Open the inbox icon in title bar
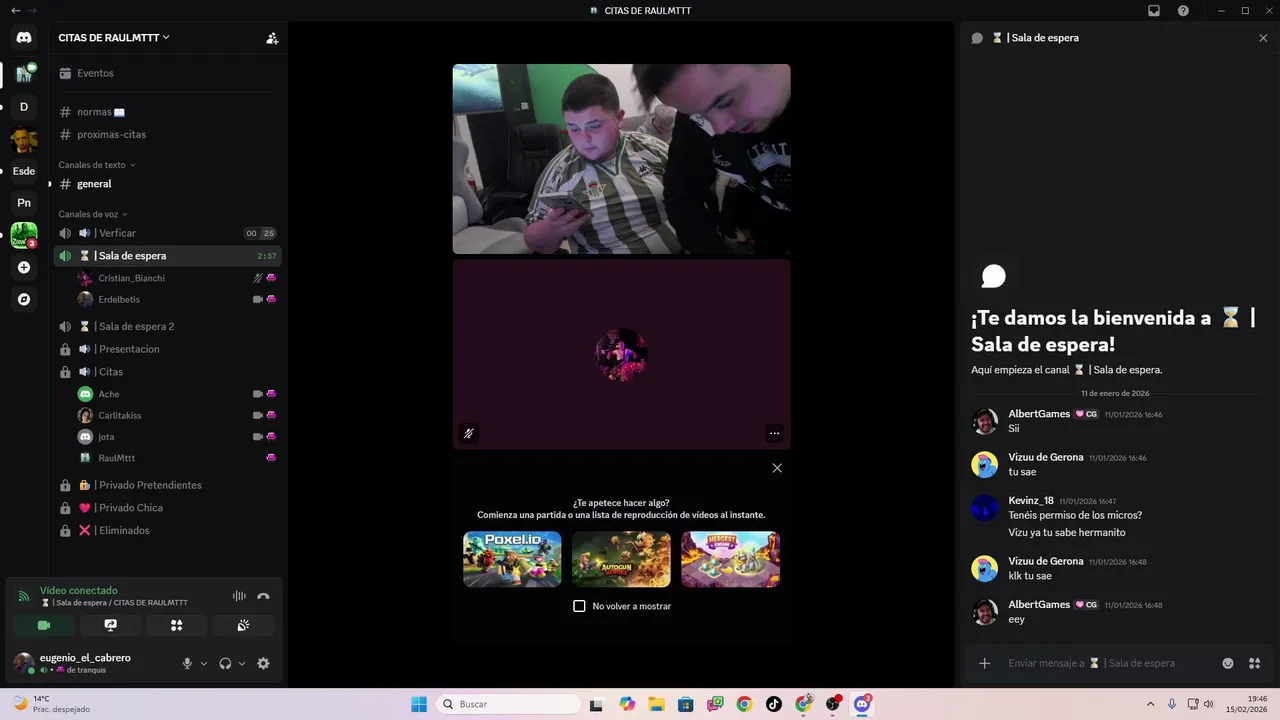The width and height of the screenshot is (1280, 720). [x=1154, y=10]
